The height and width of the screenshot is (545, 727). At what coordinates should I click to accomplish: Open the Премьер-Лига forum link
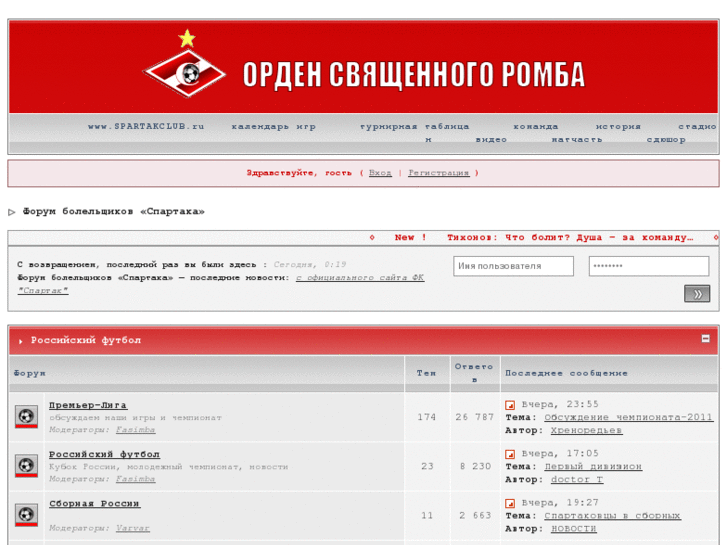(88, 405)
